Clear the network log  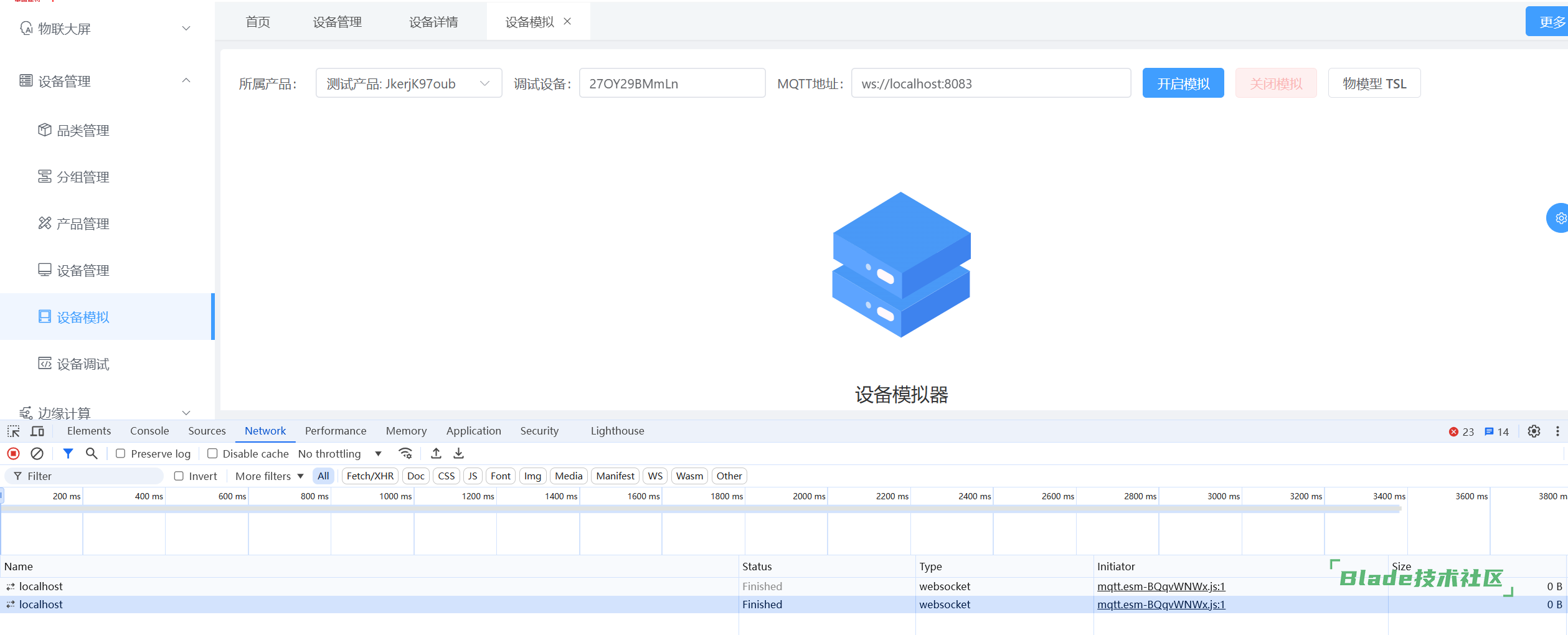pos(37,453)
